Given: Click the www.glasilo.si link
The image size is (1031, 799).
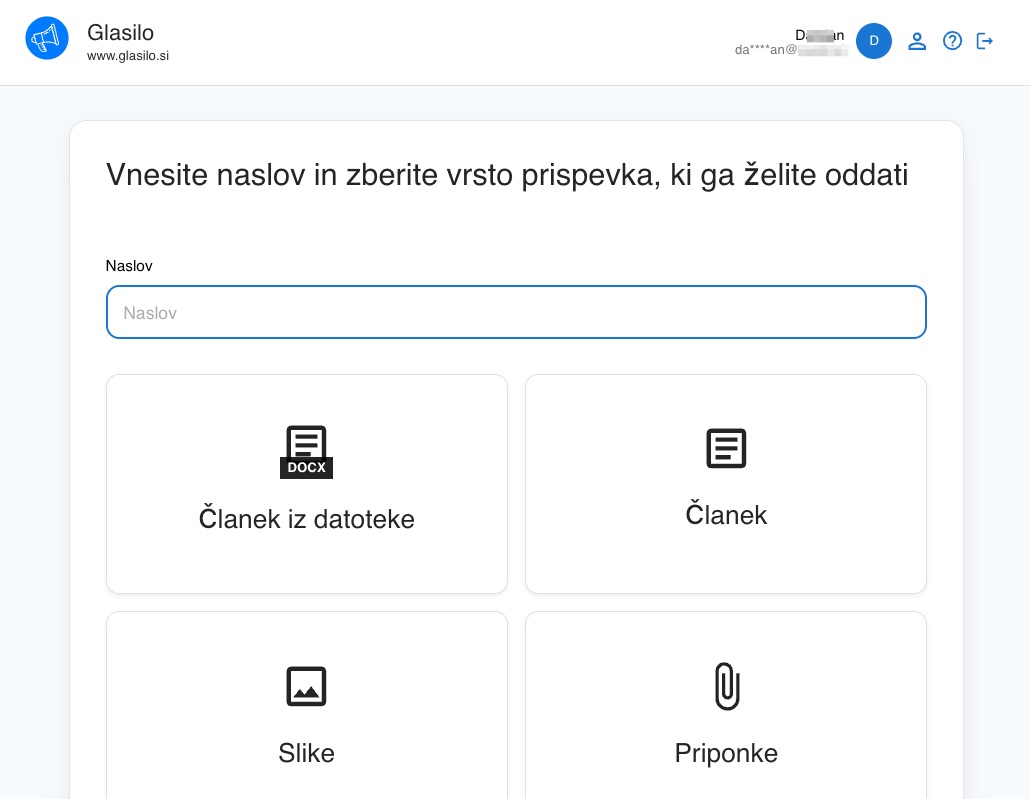Looking at the screenshot, I should [128, 56].
